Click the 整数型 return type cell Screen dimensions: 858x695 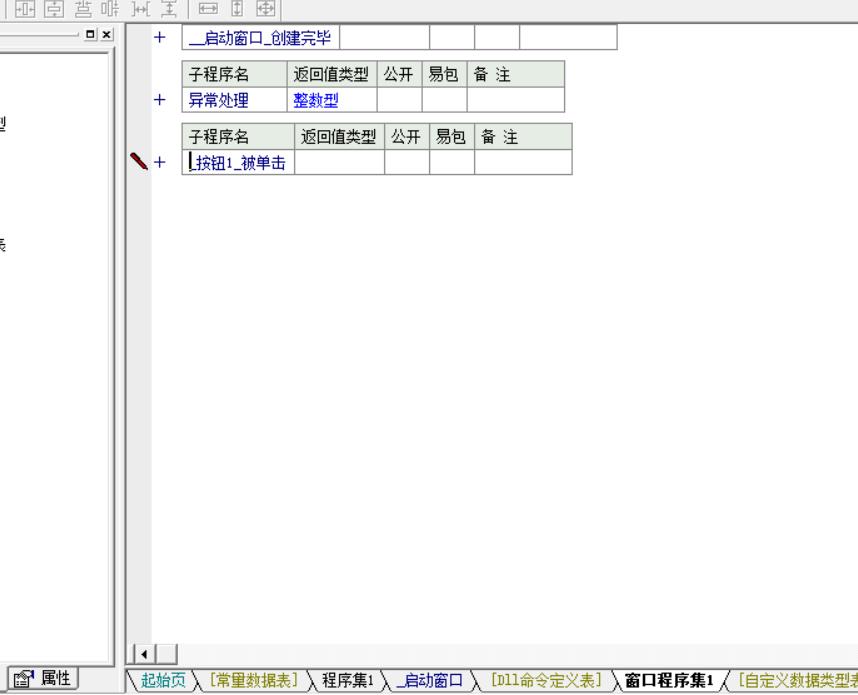[315, 100]
